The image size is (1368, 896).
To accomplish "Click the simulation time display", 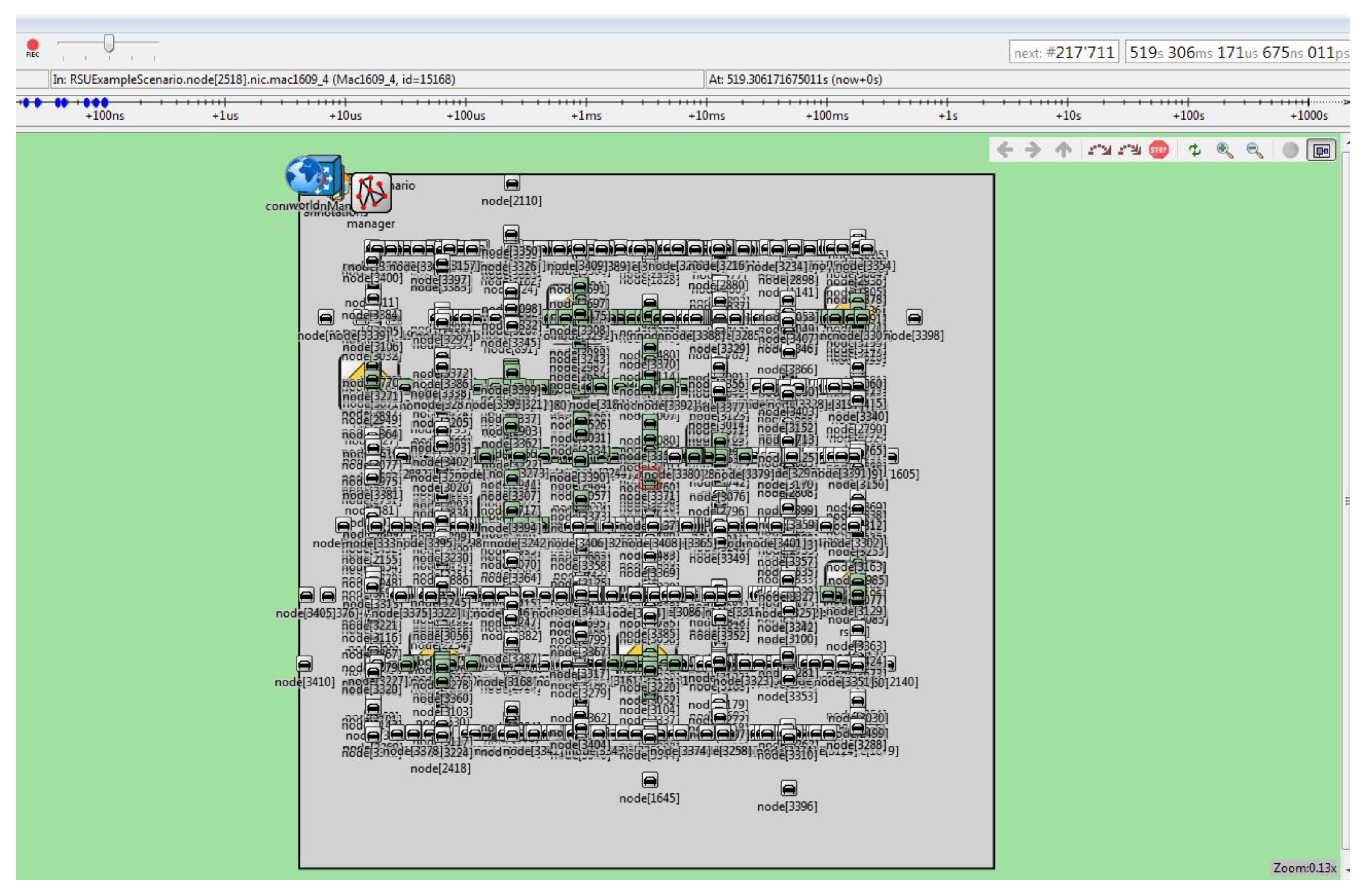I will [1237, 52].
